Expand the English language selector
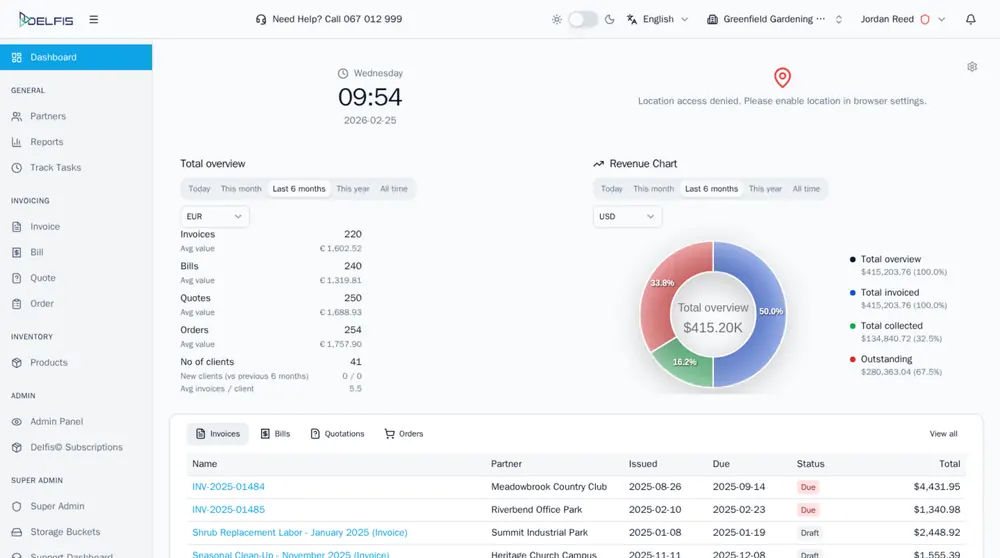 pyautogui.click(x=658, y=19)
